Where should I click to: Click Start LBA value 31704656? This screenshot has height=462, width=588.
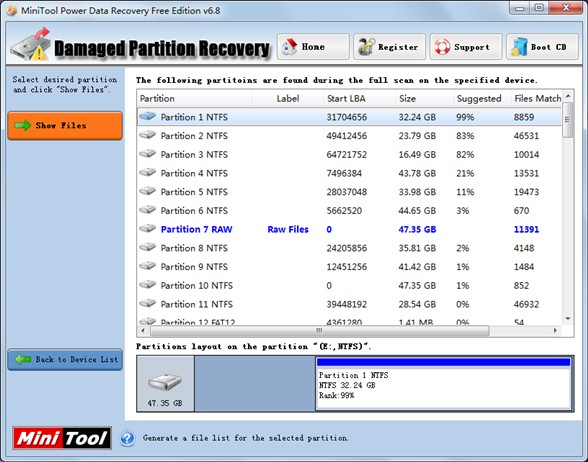tap(346, 117)
